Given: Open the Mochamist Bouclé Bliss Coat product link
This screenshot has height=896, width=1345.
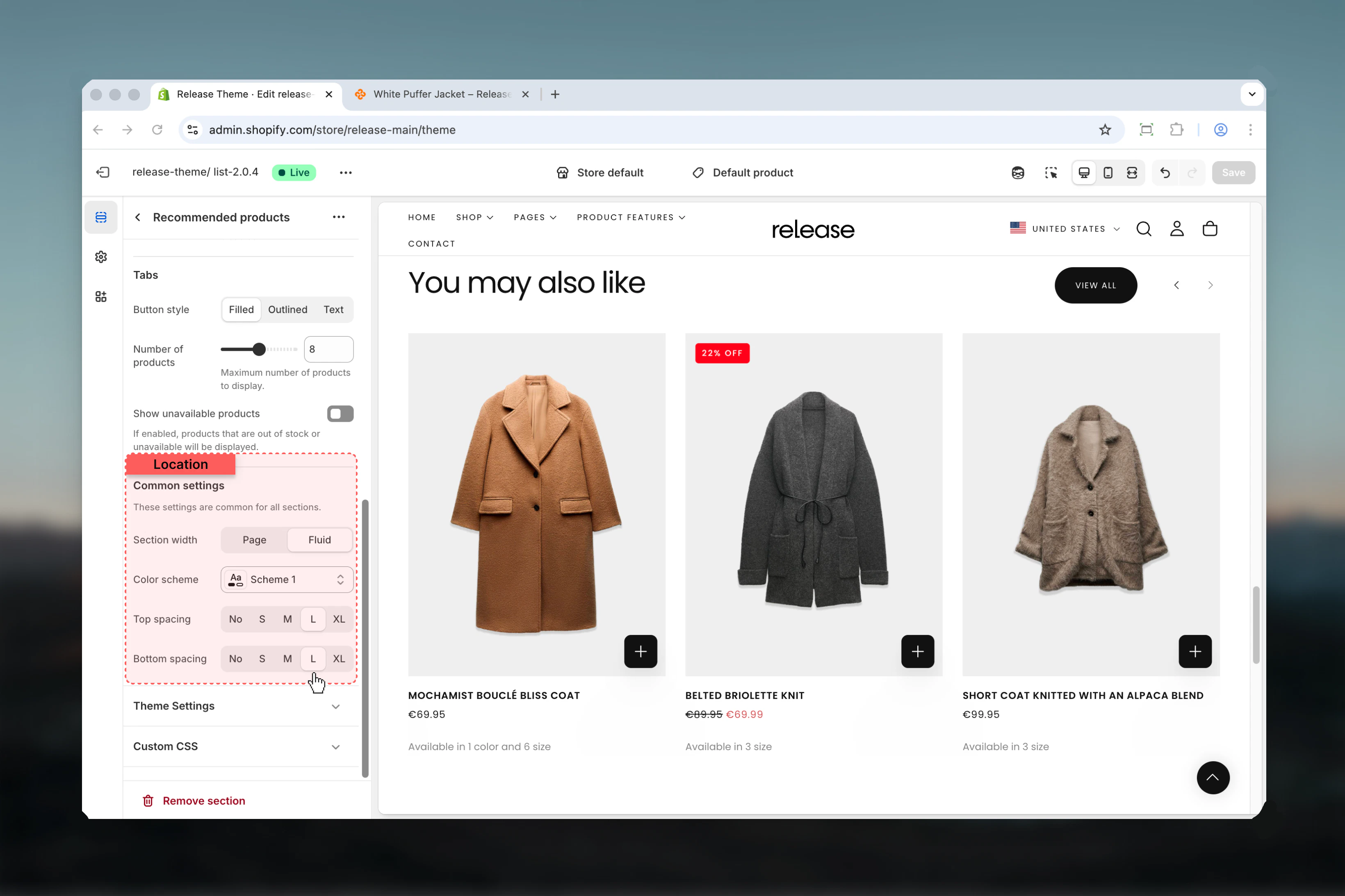Looking at the screenshot, I should (x=494, y=696).
